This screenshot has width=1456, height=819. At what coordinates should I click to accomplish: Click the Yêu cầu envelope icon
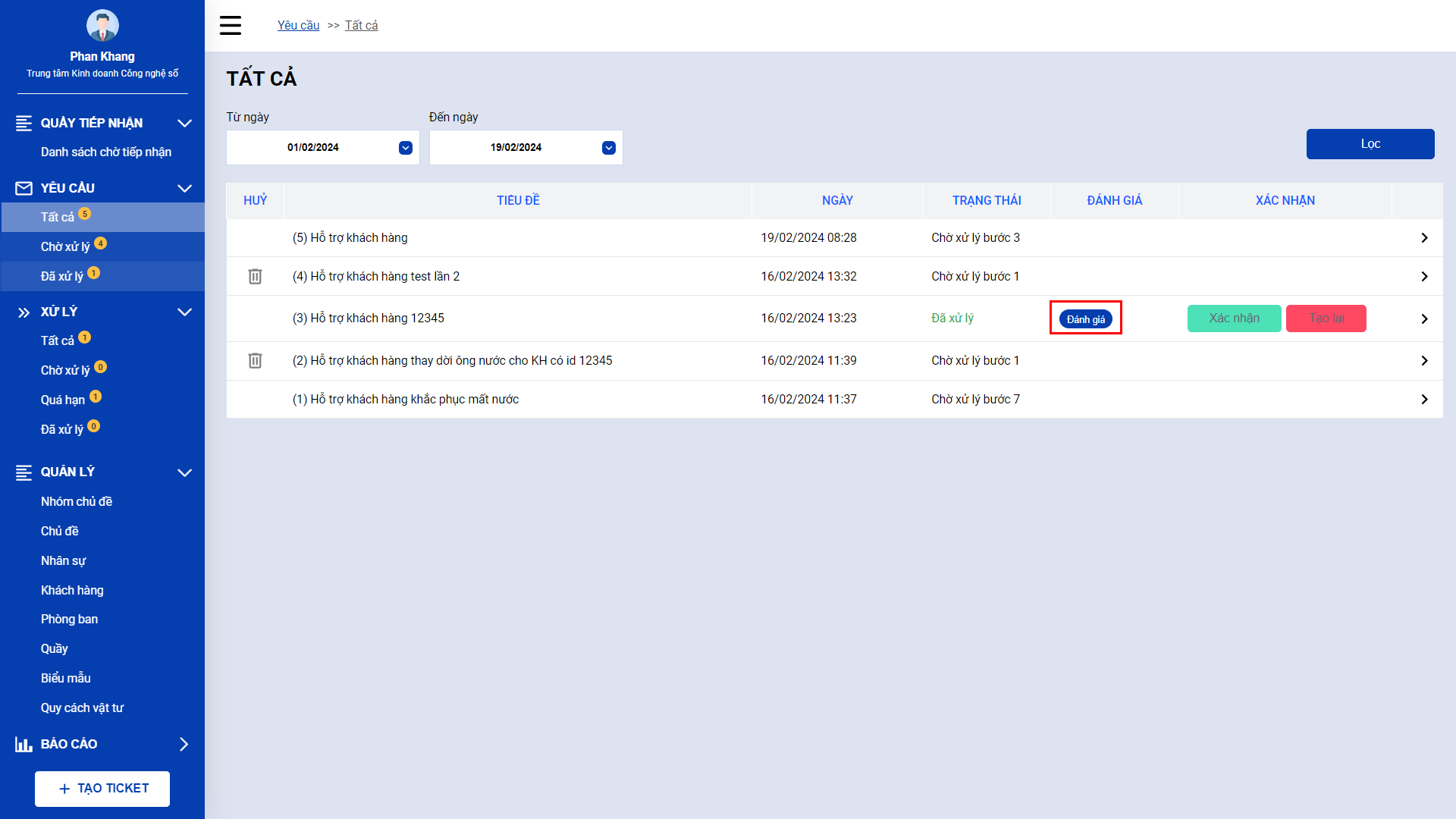click(24, 188)
